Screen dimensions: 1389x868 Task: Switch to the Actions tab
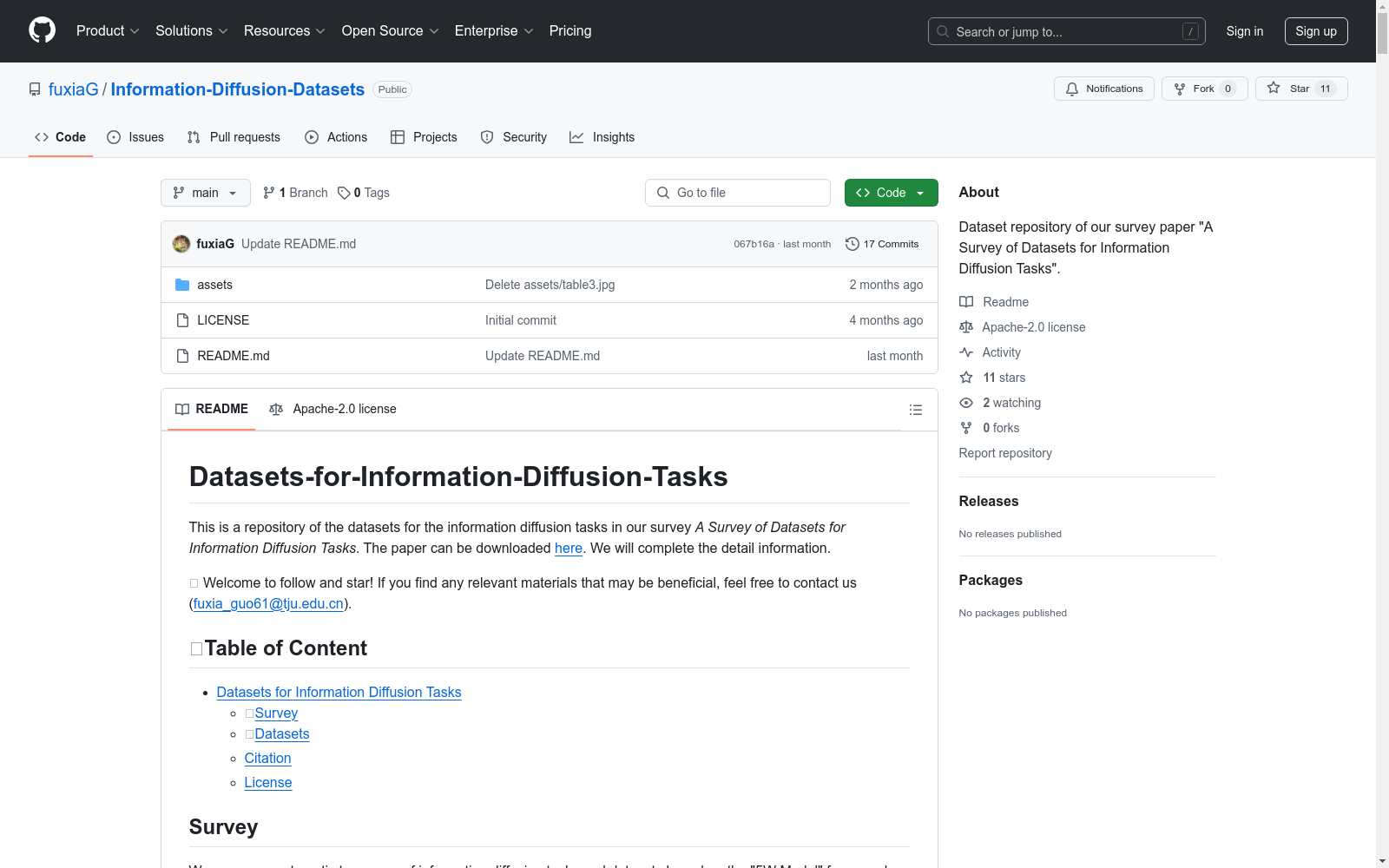pyautogui.click(x=336, y=137)
